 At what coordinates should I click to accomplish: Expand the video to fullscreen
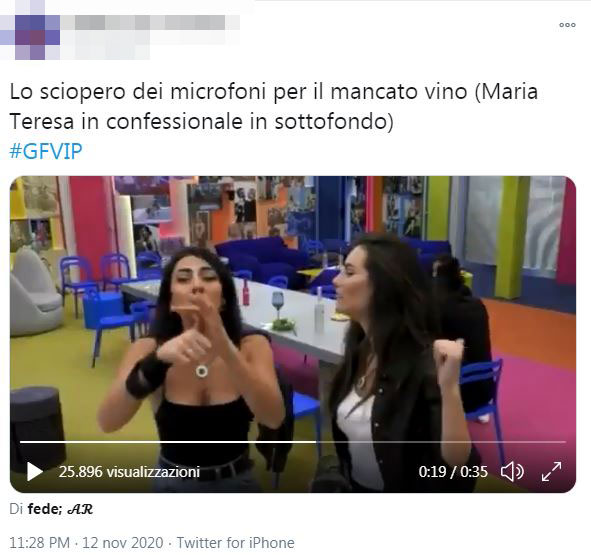(551, 472)
